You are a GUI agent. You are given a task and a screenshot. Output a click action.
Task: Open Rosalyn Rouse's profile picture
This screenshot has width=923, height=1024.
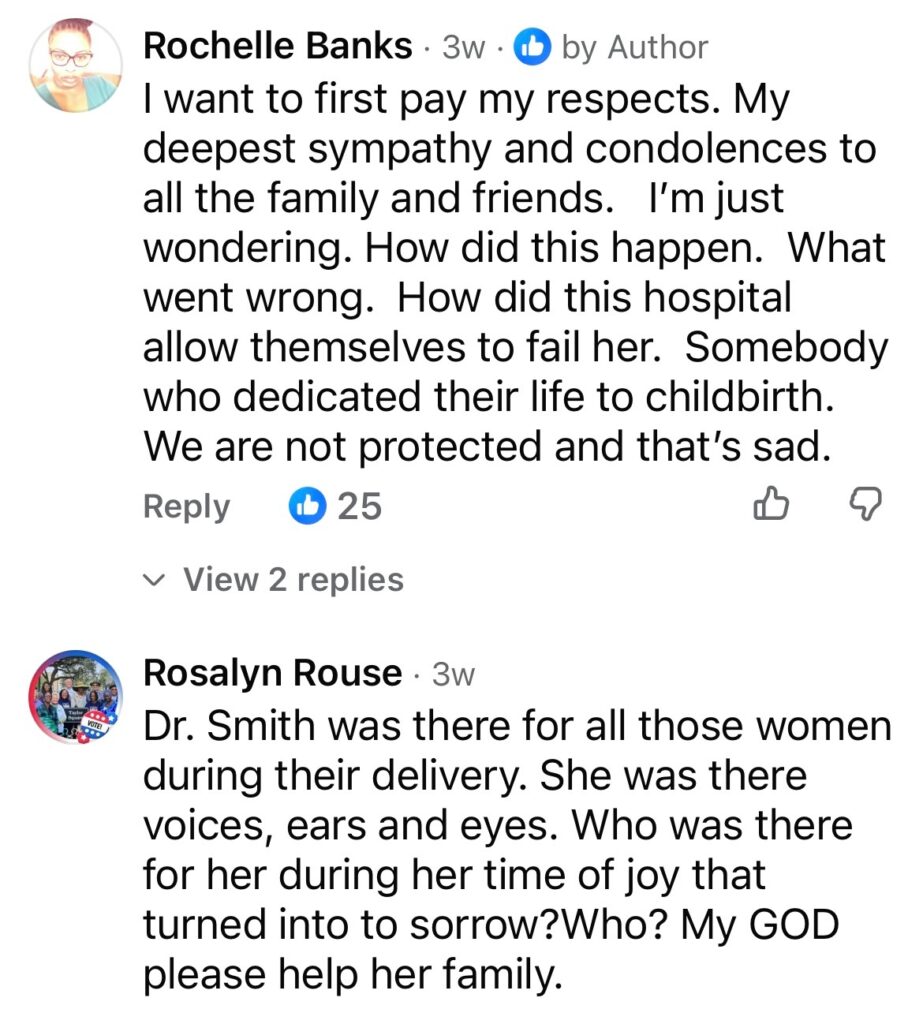pos(76,698)
